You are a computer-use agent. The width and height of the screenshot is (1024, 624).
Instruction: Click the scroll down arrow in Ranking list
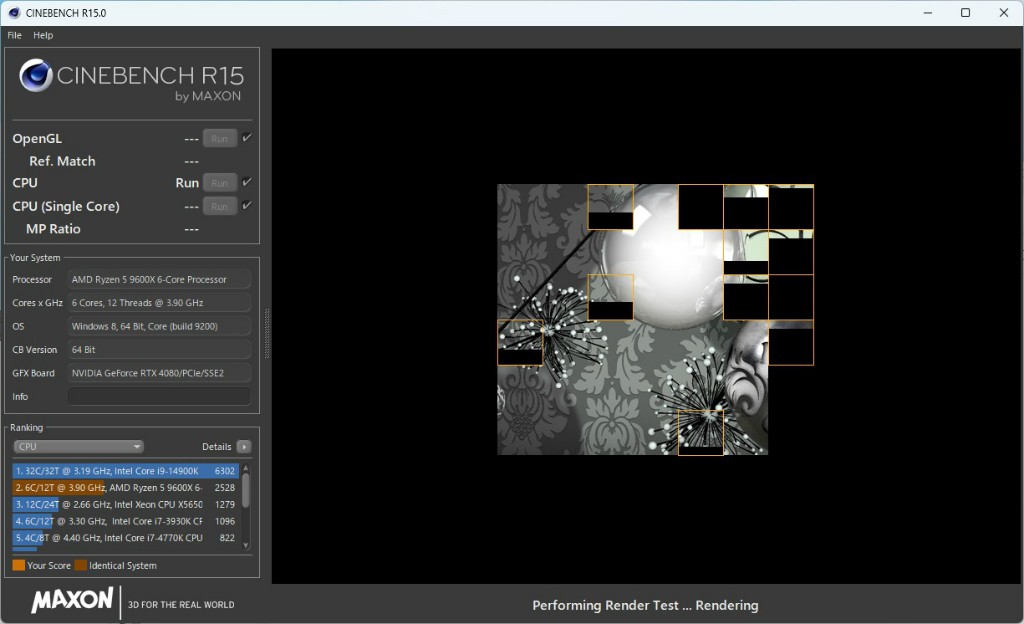(x=246, y=543)
